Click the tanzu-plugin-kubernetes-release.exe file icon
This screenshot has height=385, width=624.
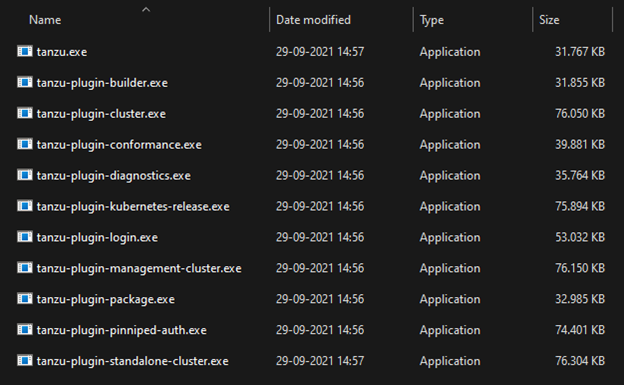[x=25, y=206]
